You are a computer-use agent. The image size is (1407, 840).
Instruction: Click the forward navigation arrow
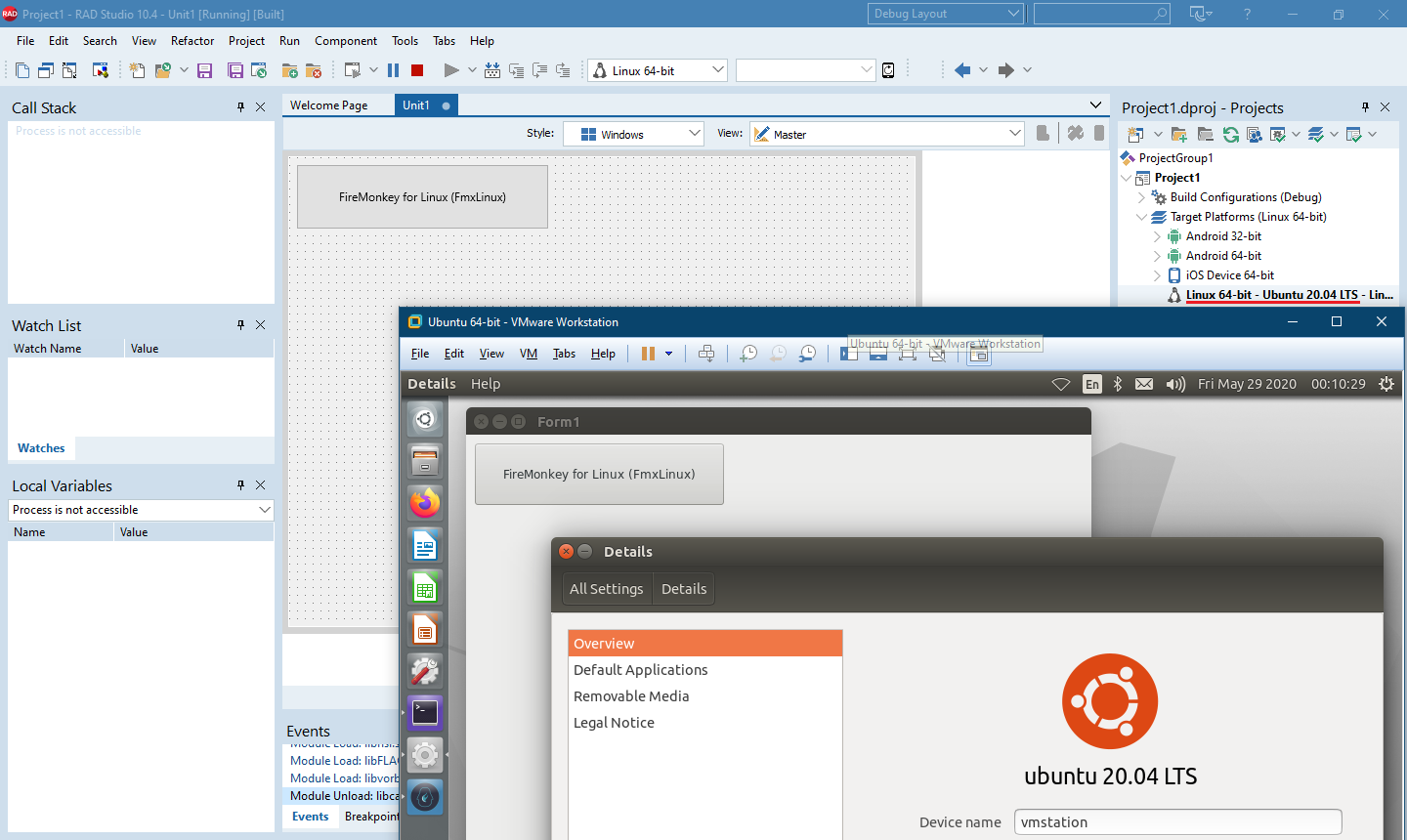pyautogui.click(x=1005, y=70)
